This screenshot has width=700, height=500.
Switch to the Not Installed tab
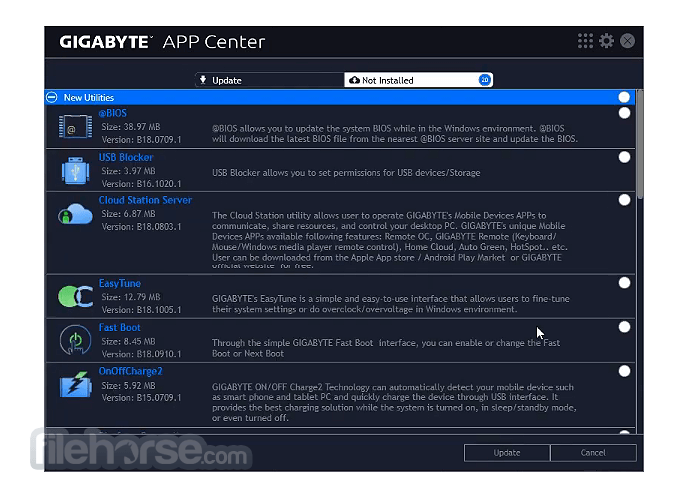(418, 80)
